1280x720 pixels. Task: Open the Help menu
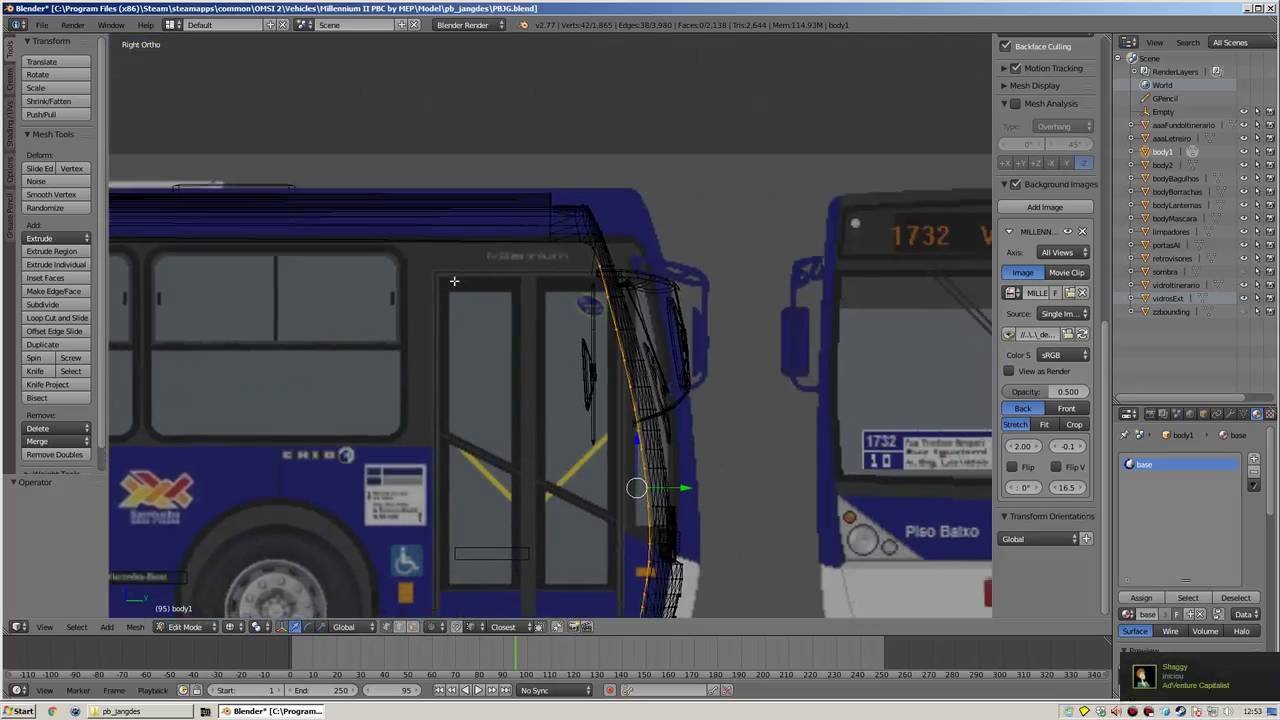pyautogui.click(x=146, y=25)
